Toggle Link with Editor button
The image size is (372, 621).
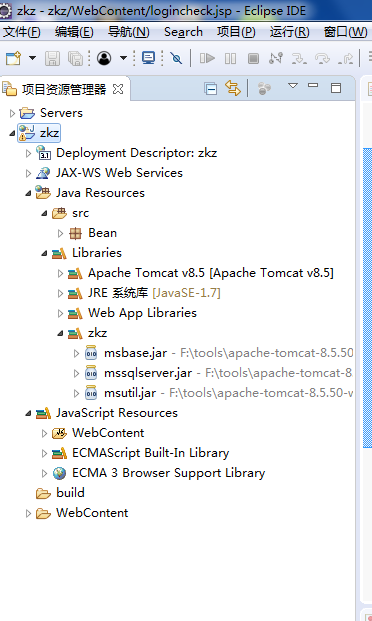(x=233, y=88)
